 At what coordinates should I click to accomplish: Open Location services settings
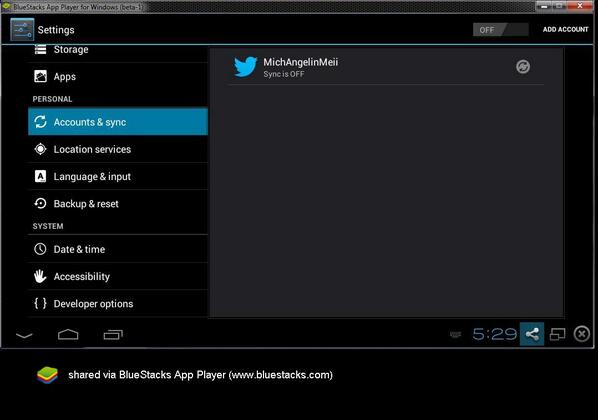point(118,149)
